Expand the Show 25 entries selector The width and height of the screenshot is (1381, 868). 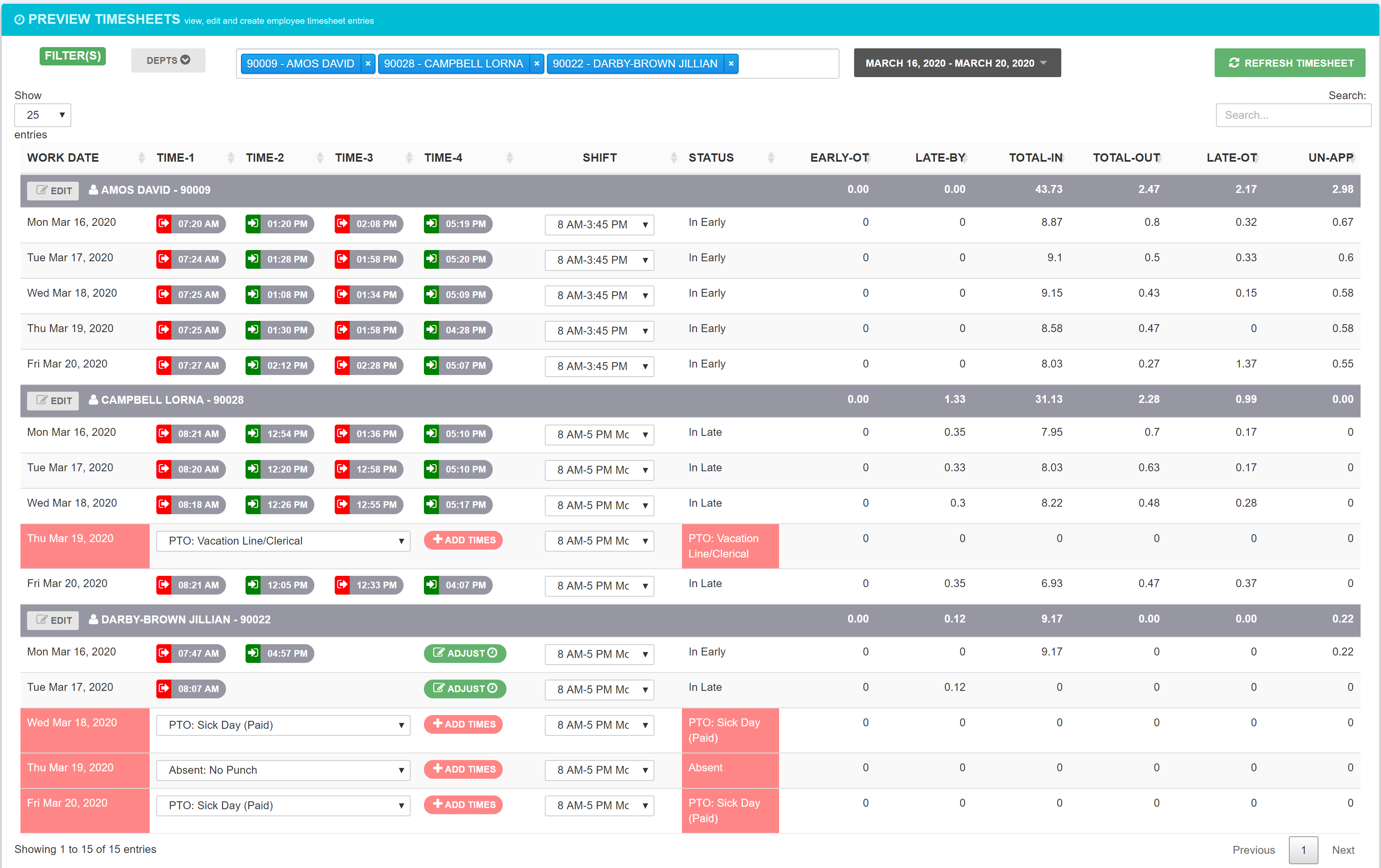point(43,115)
